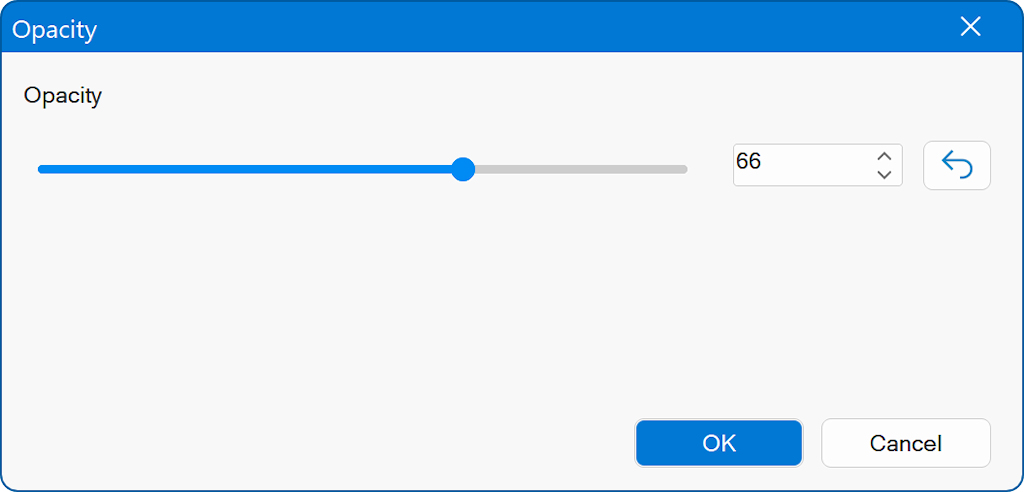Close the Opacity dialog with X
This screenshot has height=492, width=1024.
point(970,27)
